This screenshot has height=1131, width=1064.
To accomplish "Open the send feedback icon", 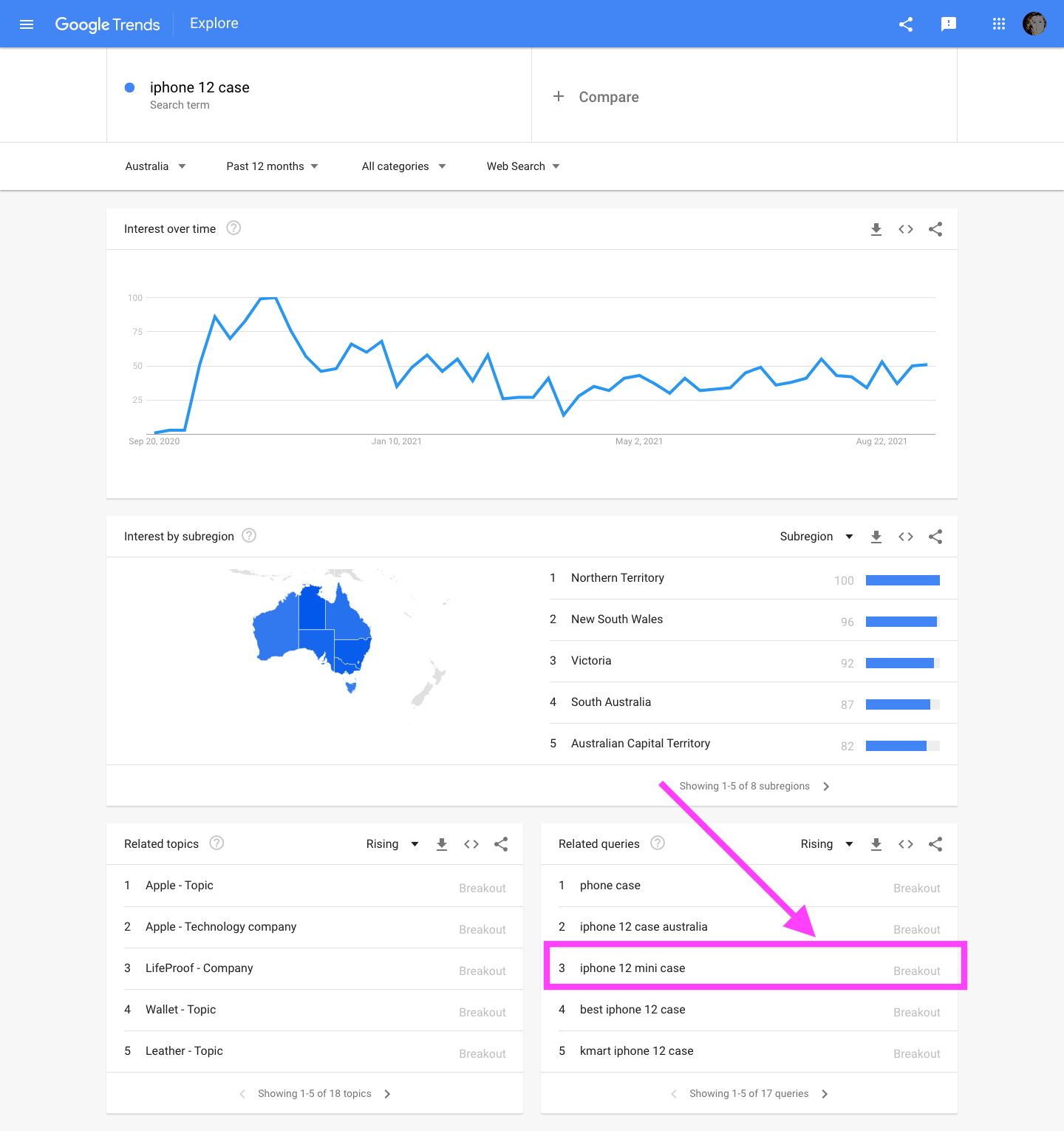I will tap(949, 24).
